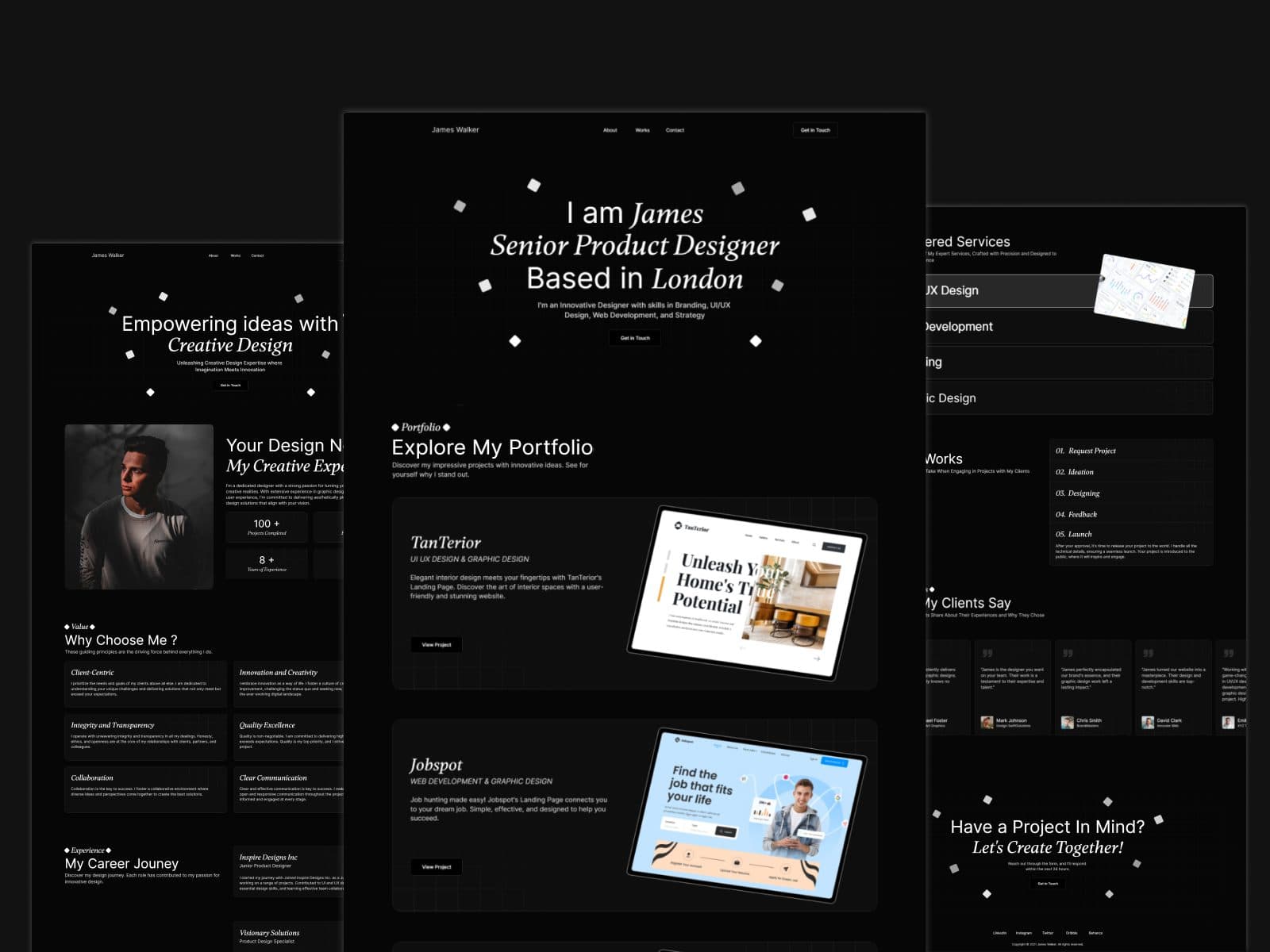
Task: Click the Jobspot logo in tablet mockup
Action: click(x=676, y=739)
